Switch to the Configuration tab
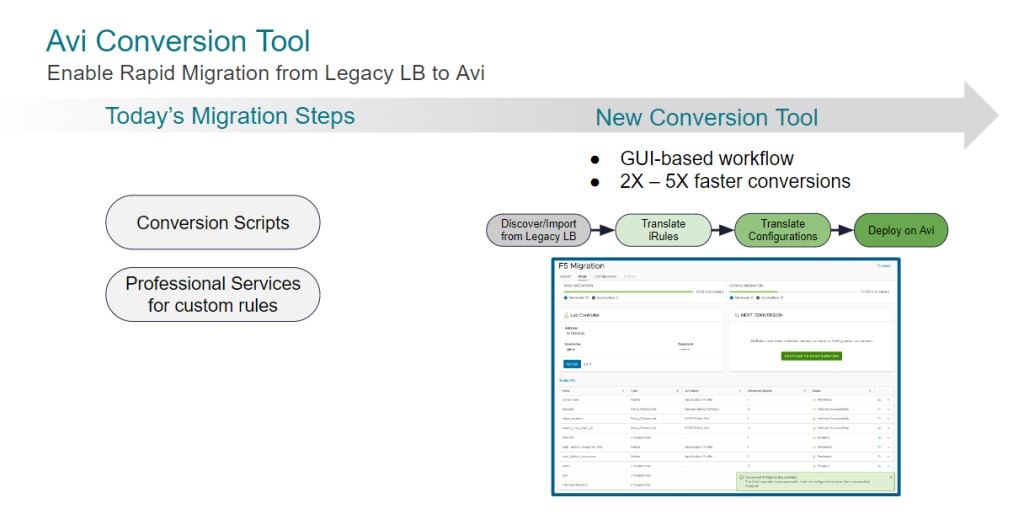This screenshot has height=514, width=1024. click(x=605, y=276)
